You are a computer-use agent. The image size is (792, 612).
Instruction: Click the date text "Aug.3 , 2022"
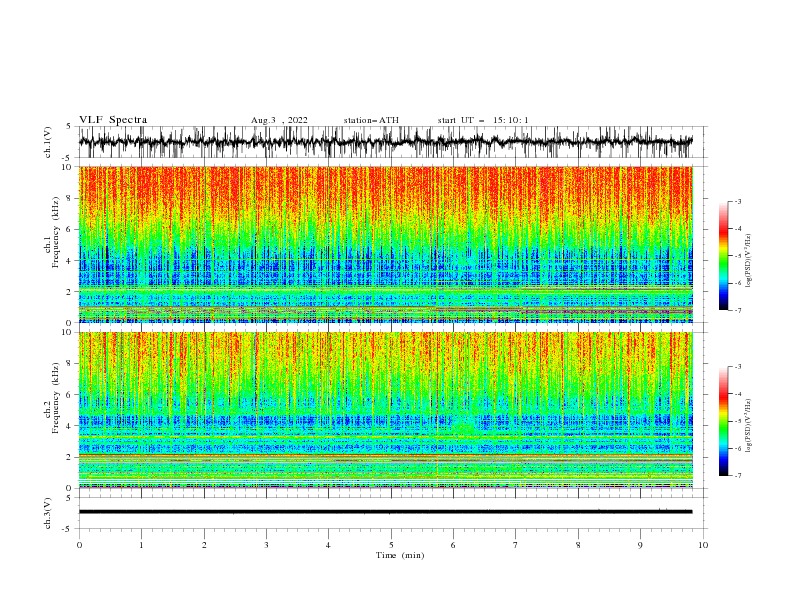(279, 120)
